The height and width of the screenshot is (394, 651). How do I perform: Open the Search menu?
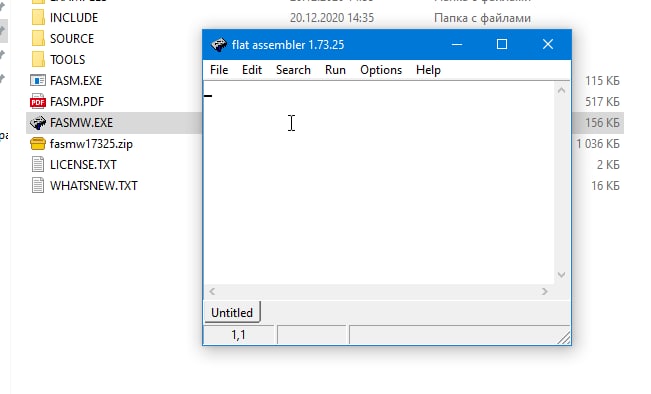[x=293, y=70]
